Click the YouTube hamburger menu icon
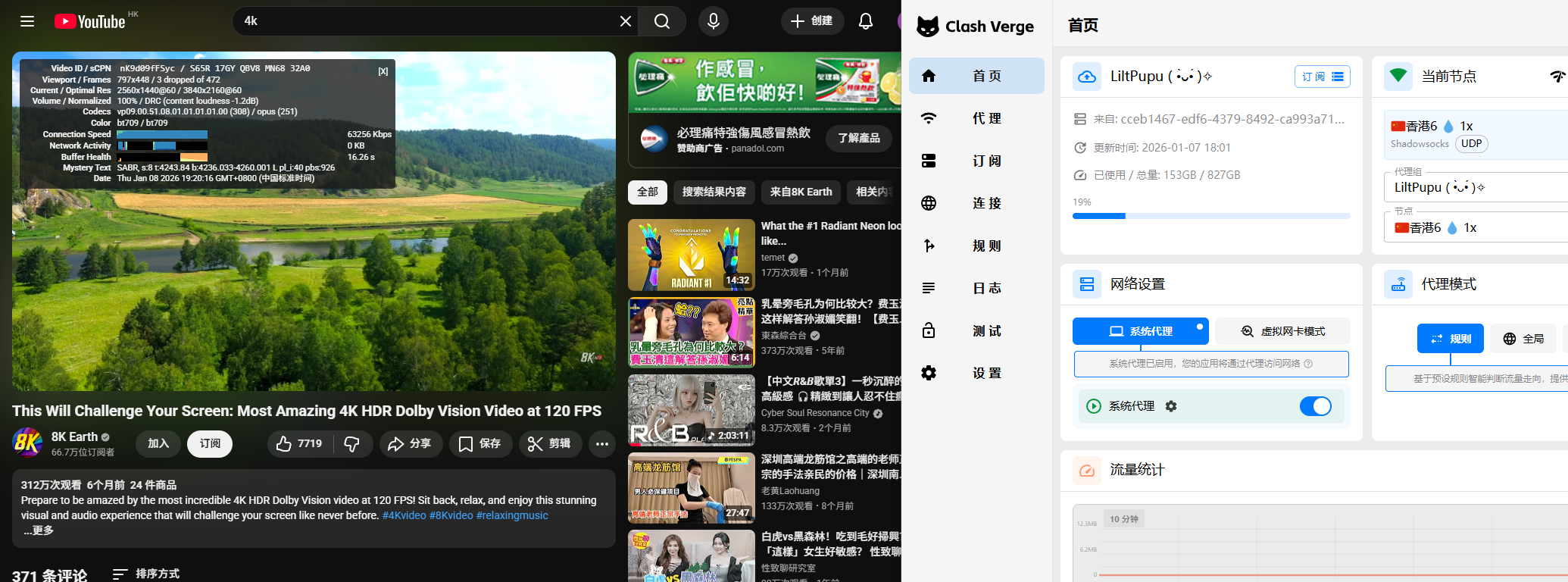The height and width of the screenshot is (582, 1568). (27, 21)
